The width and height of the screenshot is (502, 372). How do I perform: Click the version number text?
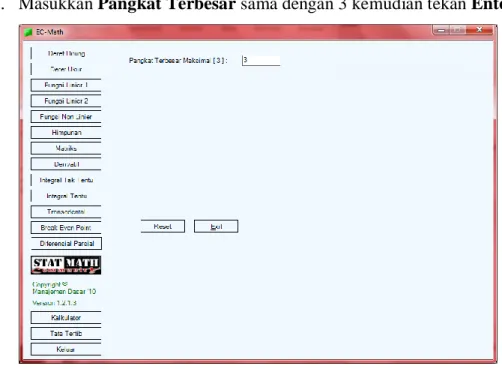pos(55,303)
